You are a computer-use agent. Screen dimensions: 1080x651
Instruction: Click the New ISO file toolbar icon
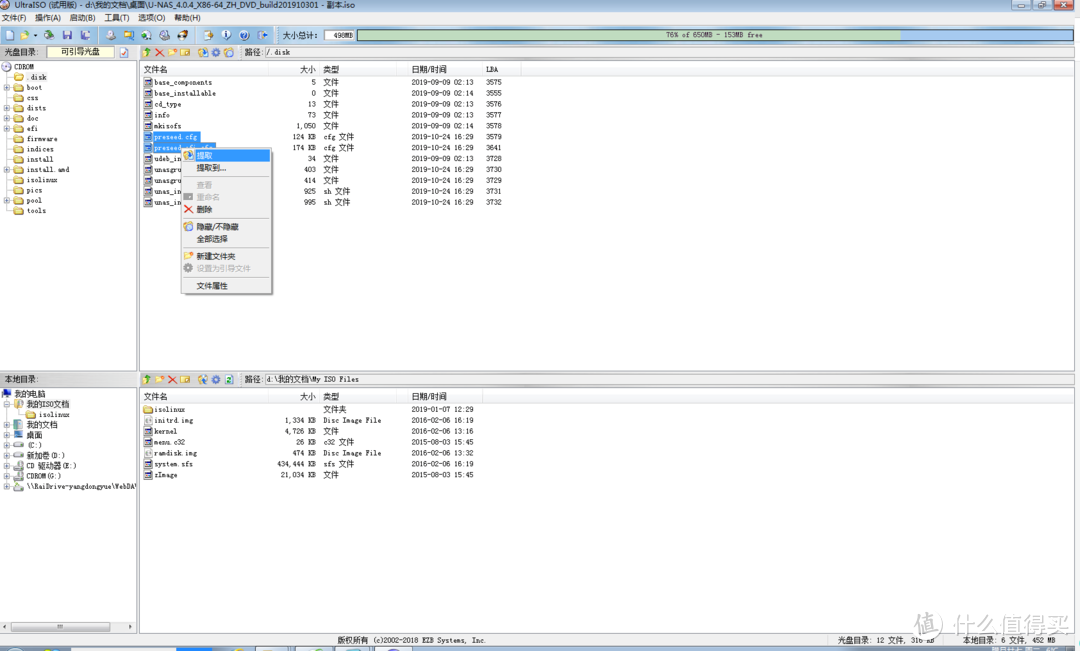pyautogui.click(x=10, y=35)
